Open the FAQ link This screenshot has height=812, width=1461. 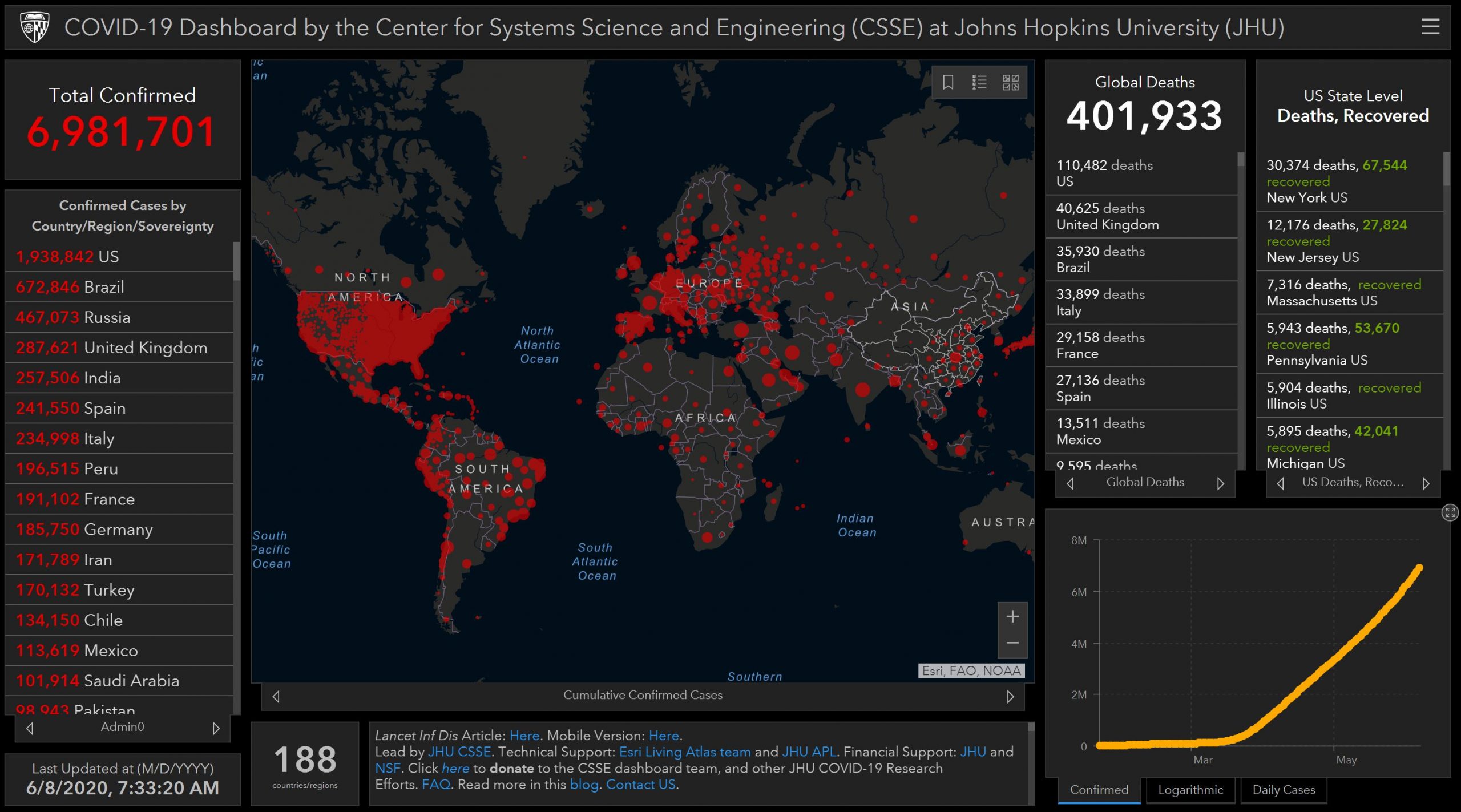[x=436, y=785]
